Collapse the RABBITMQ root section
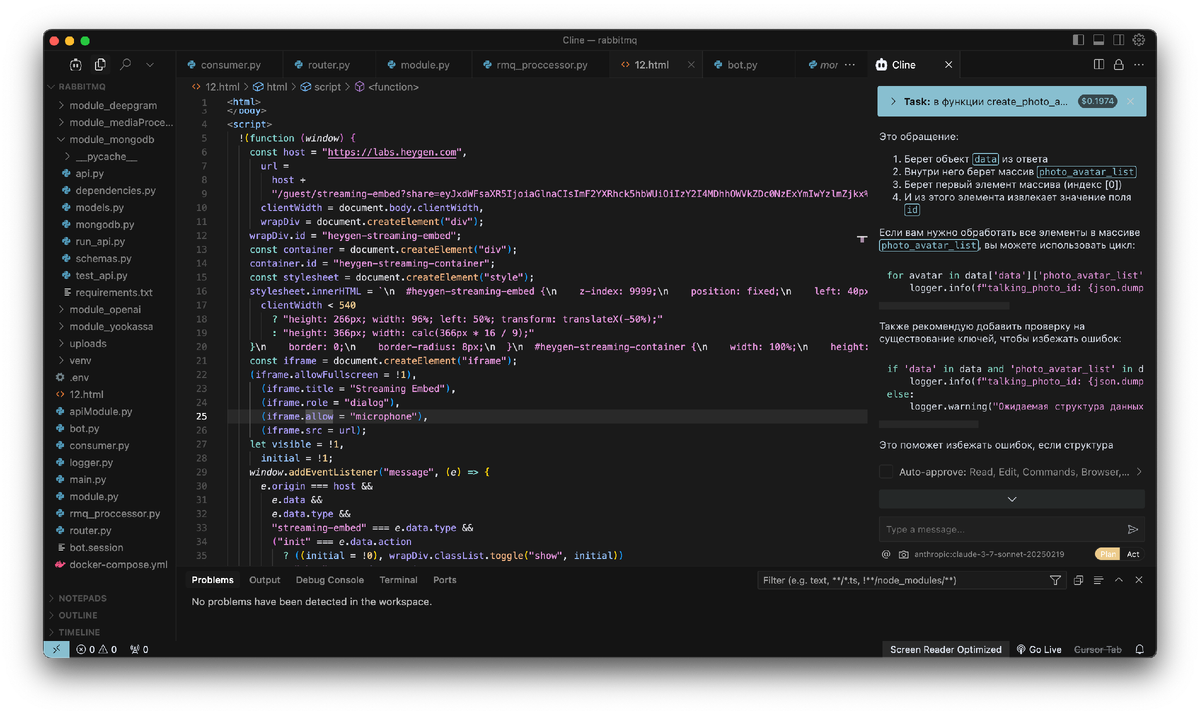The height and width of the screenshot is (715, 1200). (83, 87)
